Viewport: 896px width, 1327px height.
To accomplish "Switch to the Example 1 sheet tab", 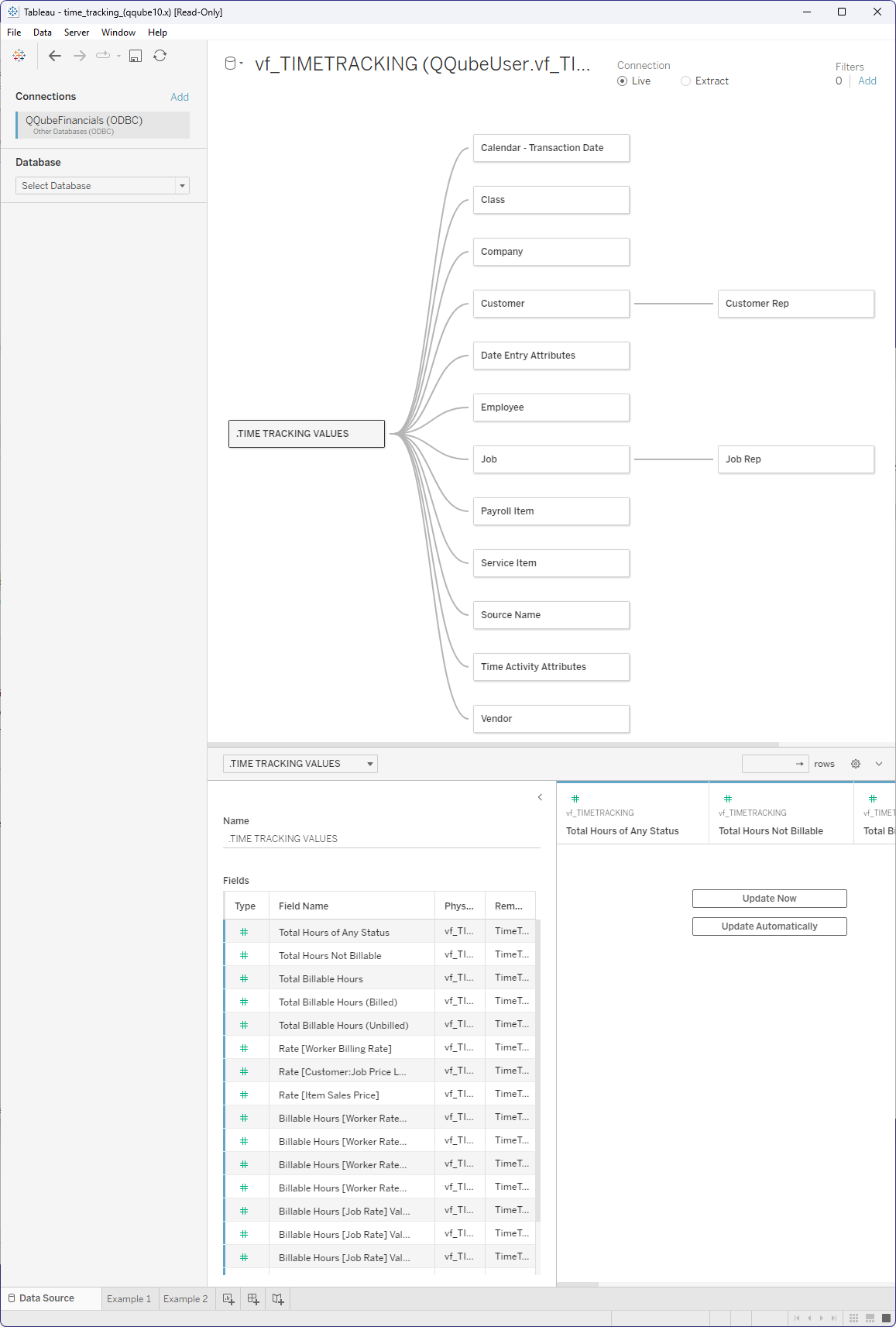I will (x=129, y=1299).
